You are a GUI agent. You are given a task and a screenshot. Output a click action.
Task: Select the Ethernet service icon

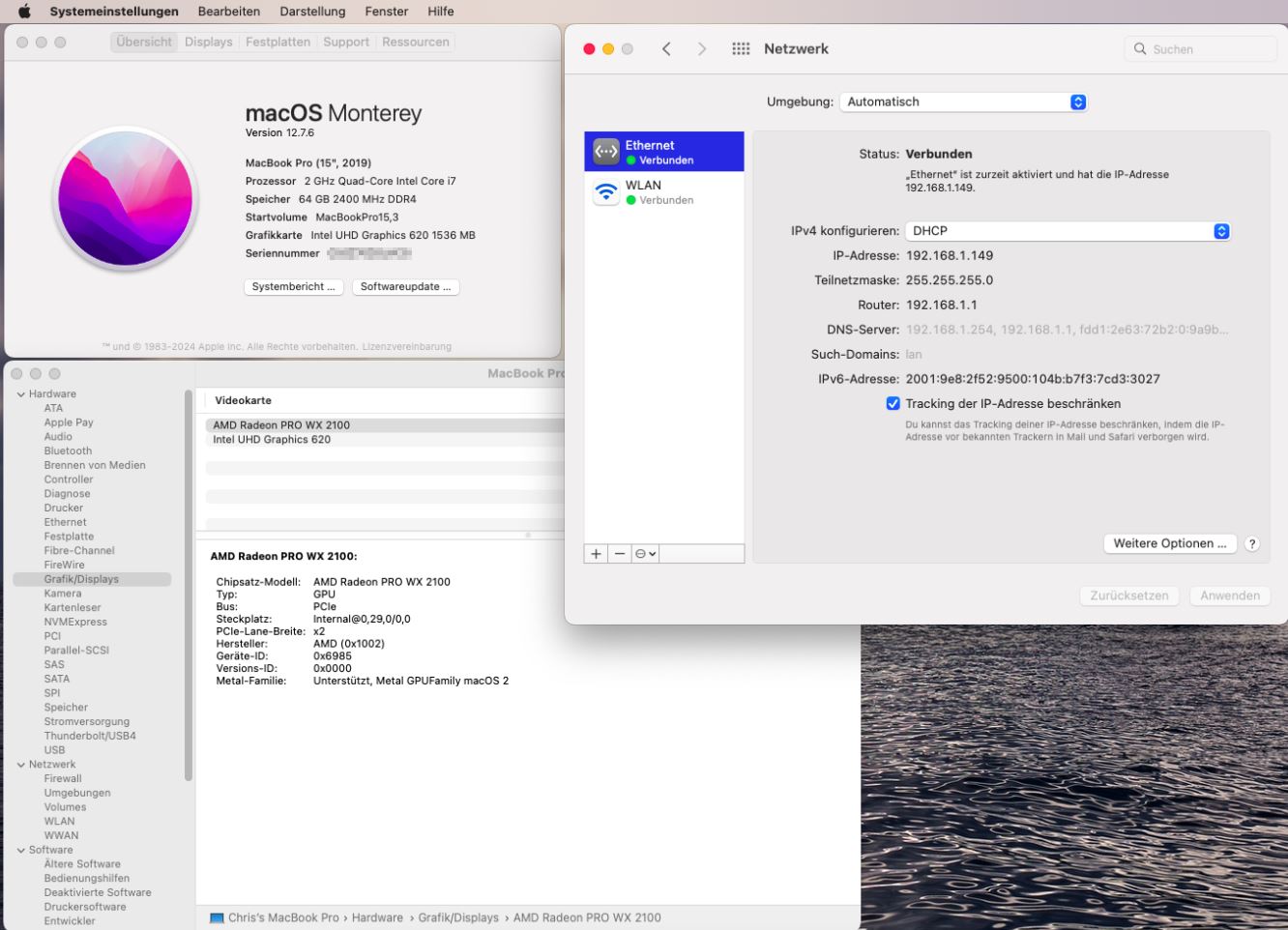click(x=606, y=152)
